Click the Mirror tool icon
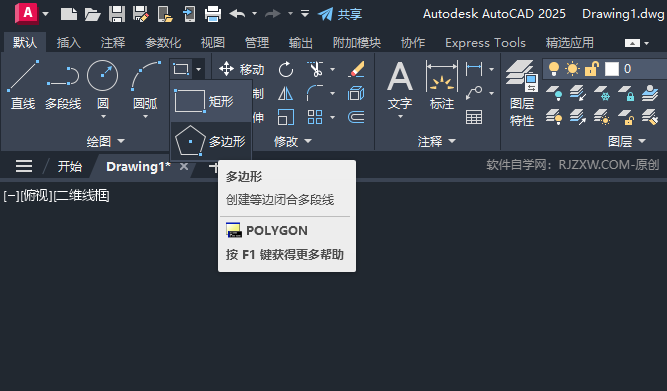667x391 pixels. pyautogui.click(x=285, y=93)
